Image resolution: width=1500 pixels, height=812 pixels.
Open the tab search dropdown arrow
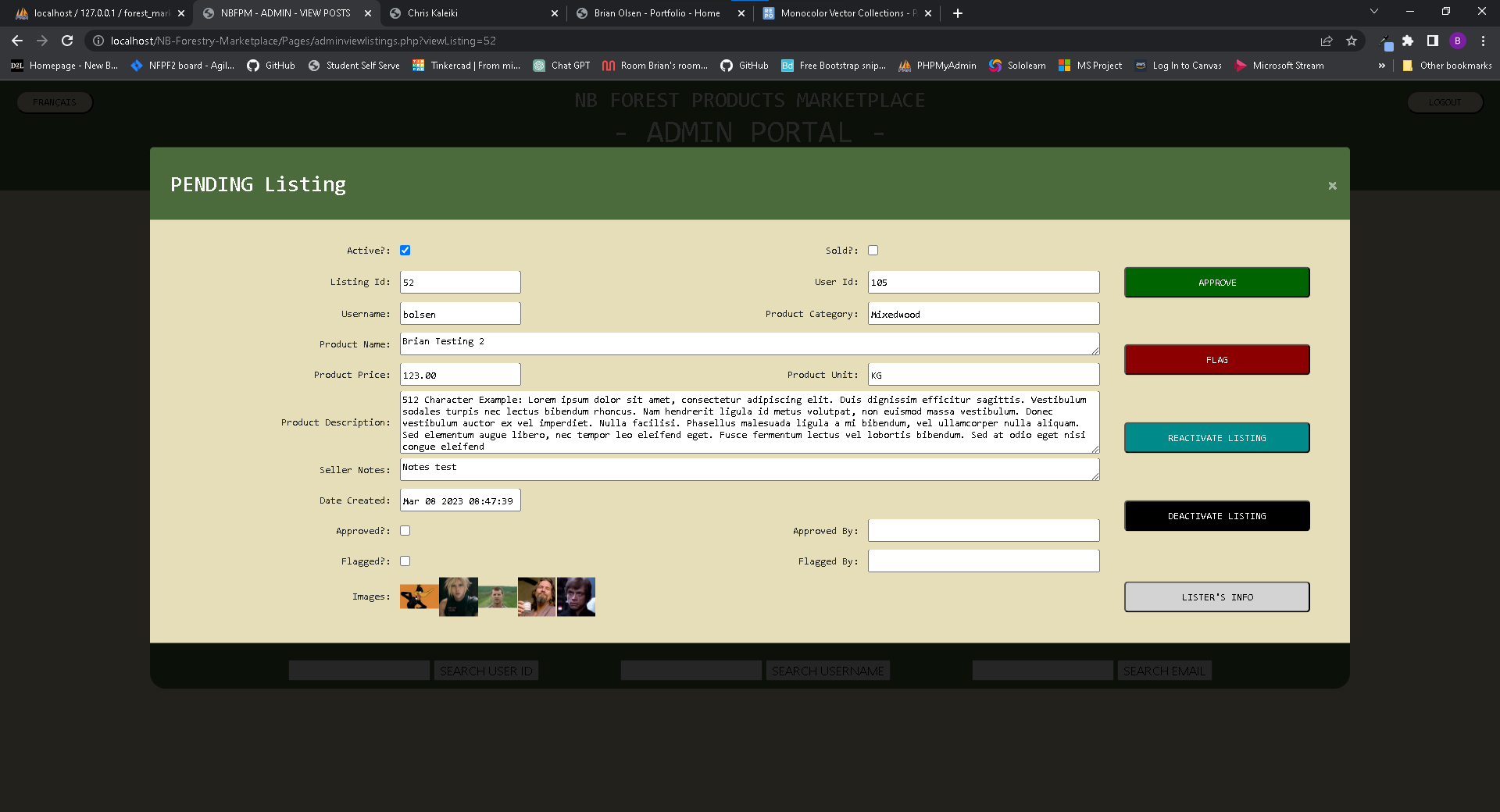1374,12
